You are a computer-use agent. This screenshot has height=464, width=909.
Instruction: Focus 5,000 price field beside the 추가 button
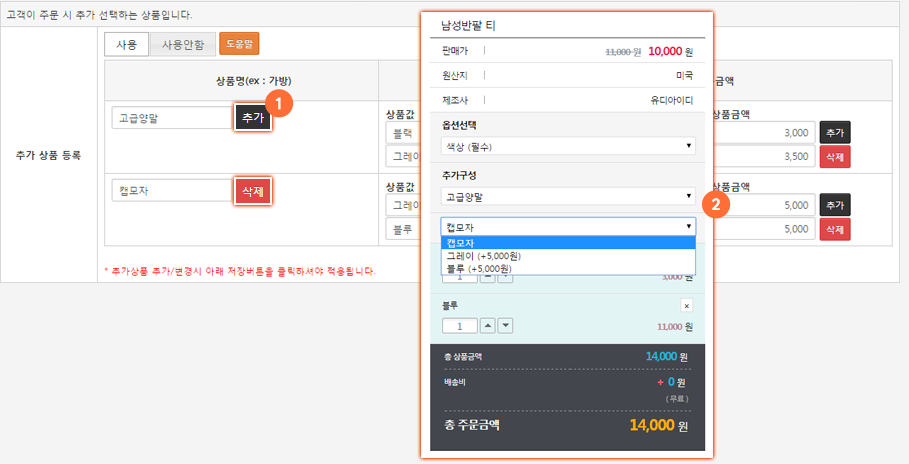pos(763,205)
